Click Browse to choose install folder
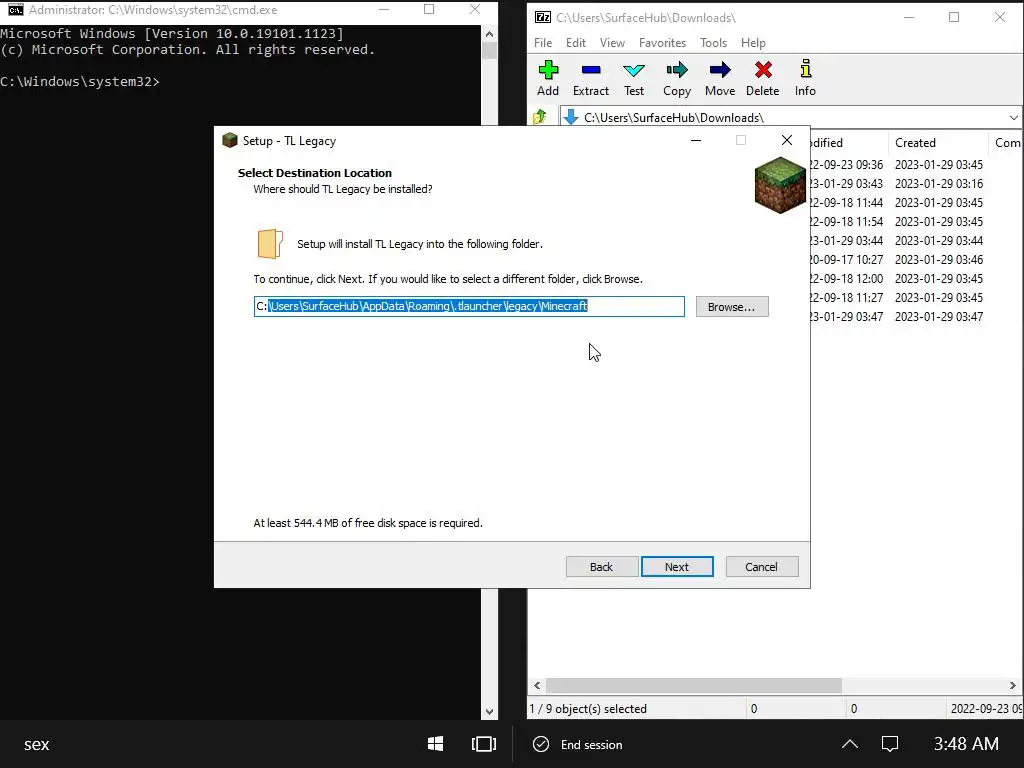This screenshot has width=1024, height=768. [x=732, y=307]
